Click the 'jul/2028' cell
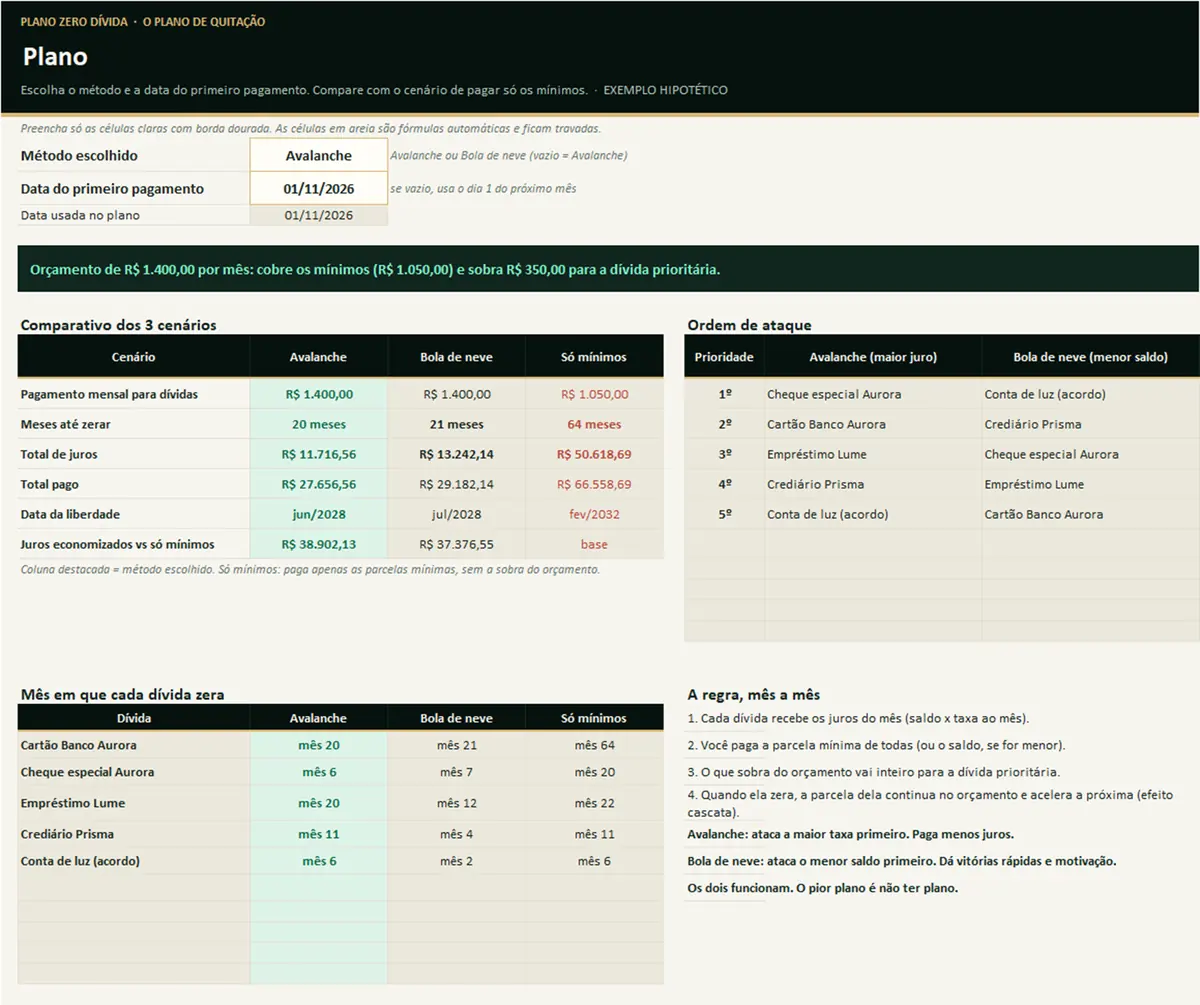 tap(456, 514)
